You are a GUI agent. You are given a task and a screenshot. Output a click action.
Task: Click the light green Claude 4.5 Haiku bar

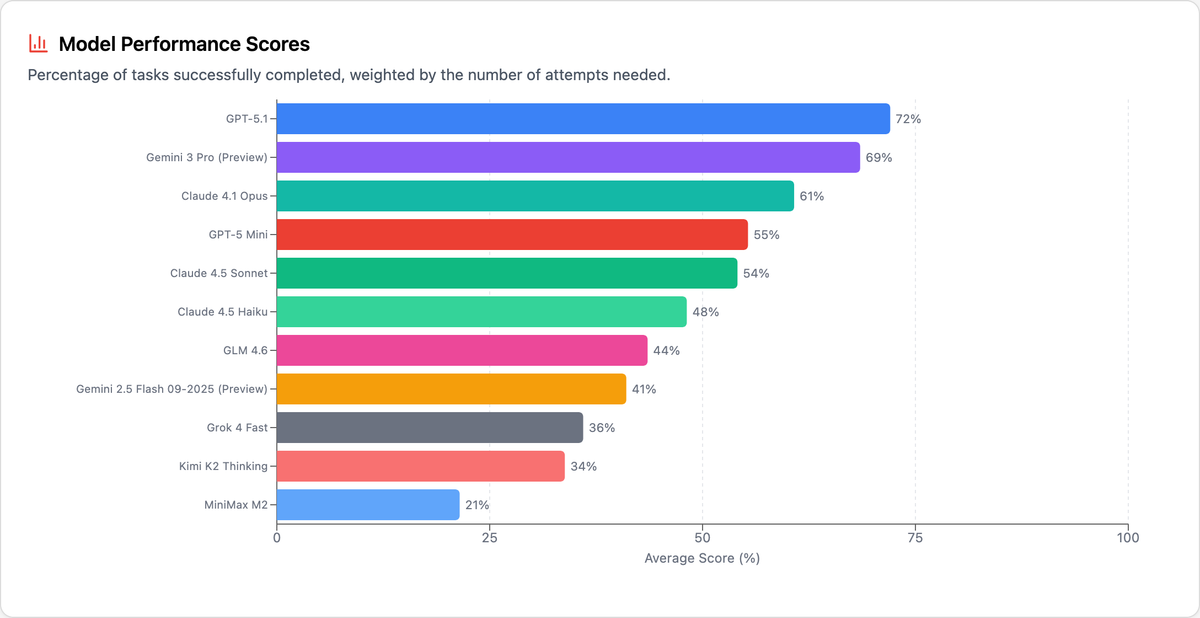click(x=481, y=312)
